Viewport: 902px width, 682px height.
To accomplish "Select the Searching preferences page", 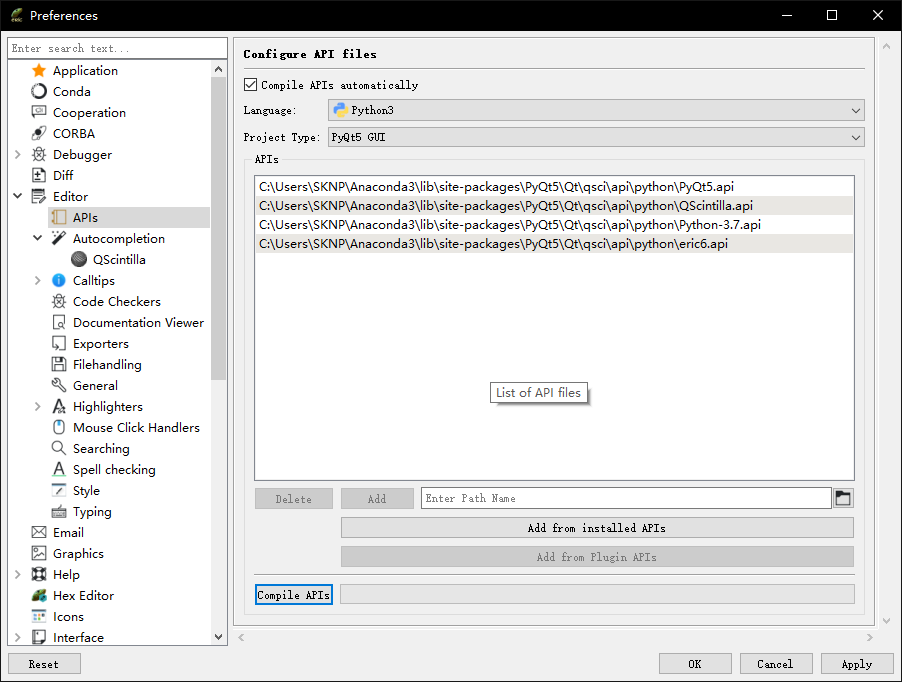I will pyautogui.click(x=101, y=449).
